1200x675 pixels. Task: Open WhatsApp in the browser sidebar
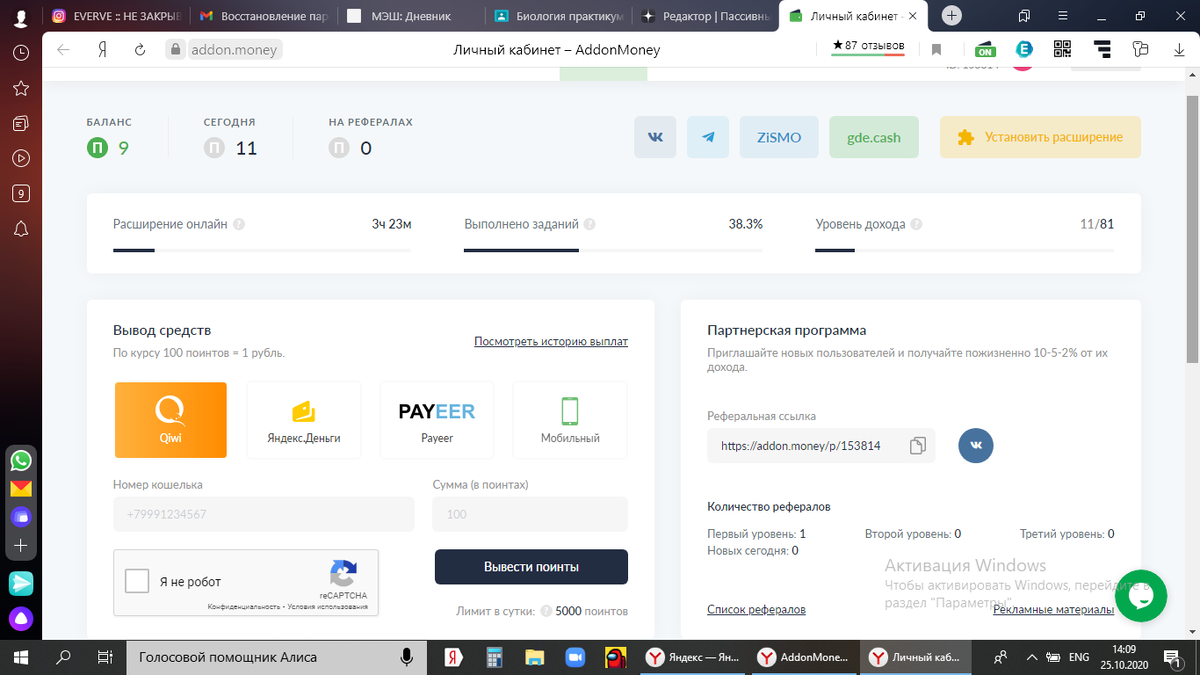point(20,461)
